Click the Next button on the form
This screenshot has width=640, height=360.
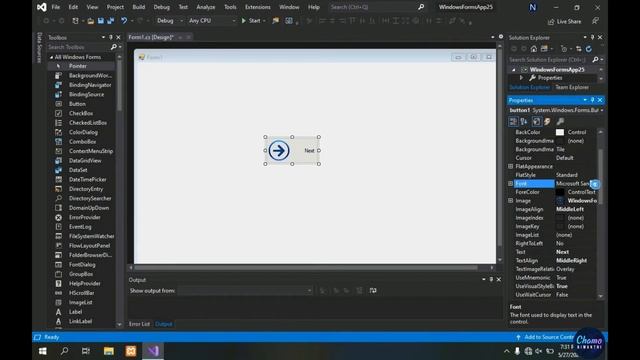coord(292,151)
